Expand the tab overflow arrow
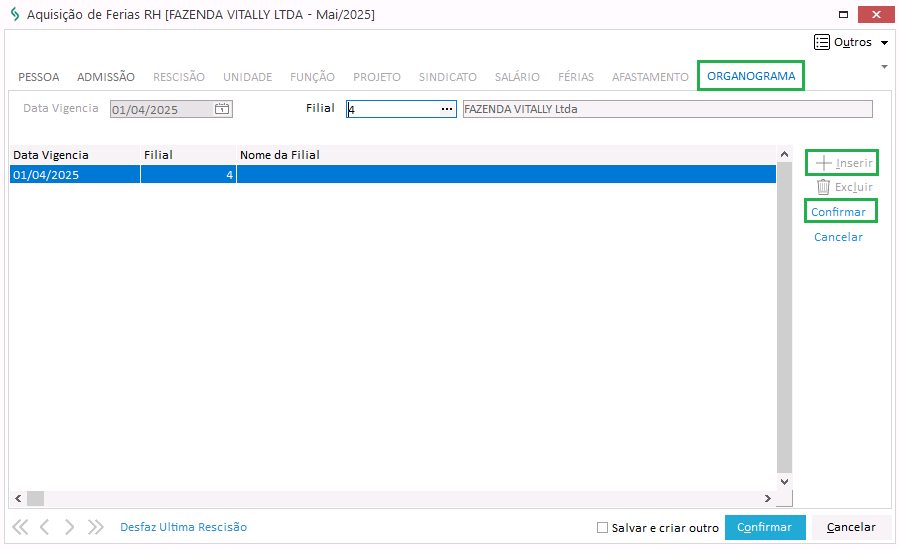This screenshot has width=899, height=549. (884, 68)
